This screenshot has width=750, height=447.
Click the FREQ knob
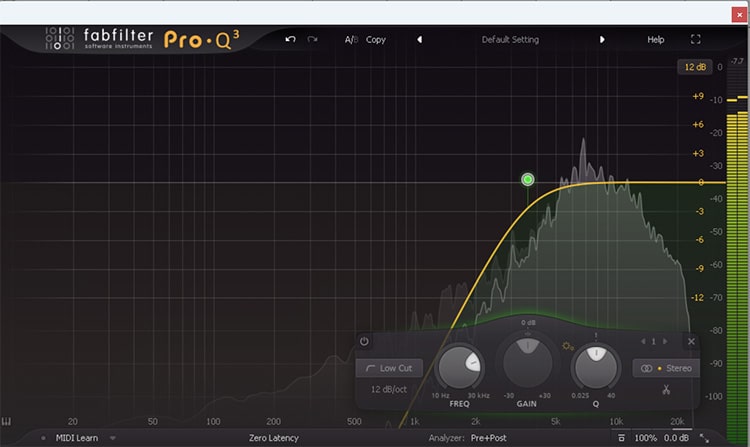(x=460, y=367)
